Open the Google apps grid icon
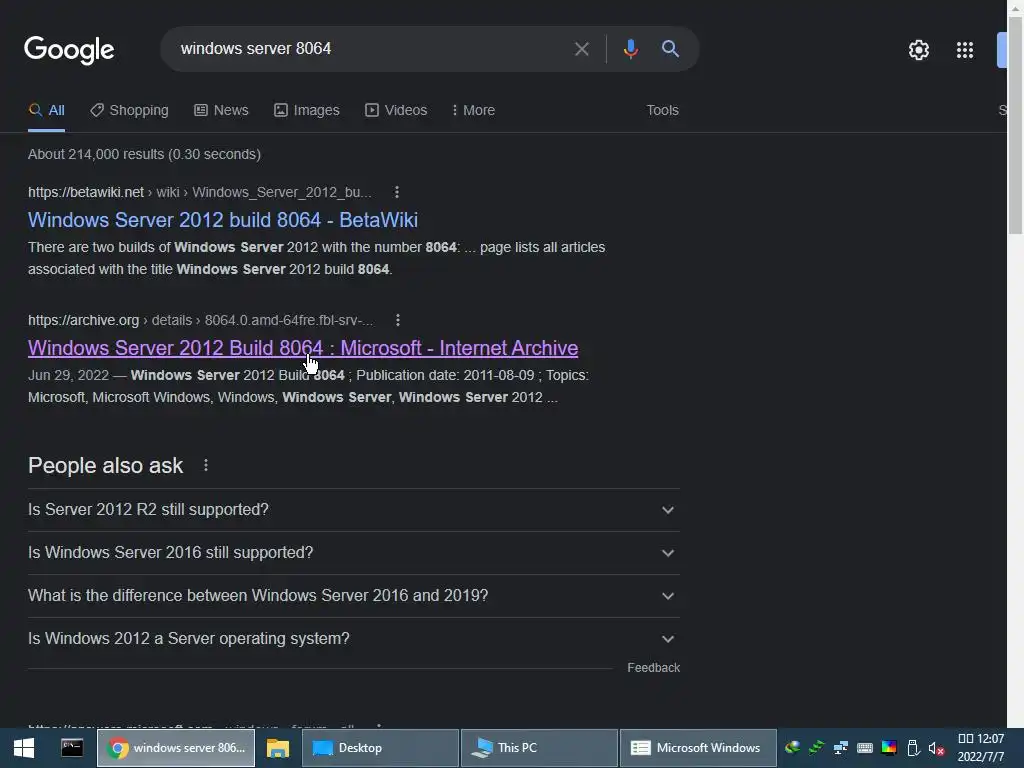The height and width of the screenshot is (768, 1024). [965, 50]
